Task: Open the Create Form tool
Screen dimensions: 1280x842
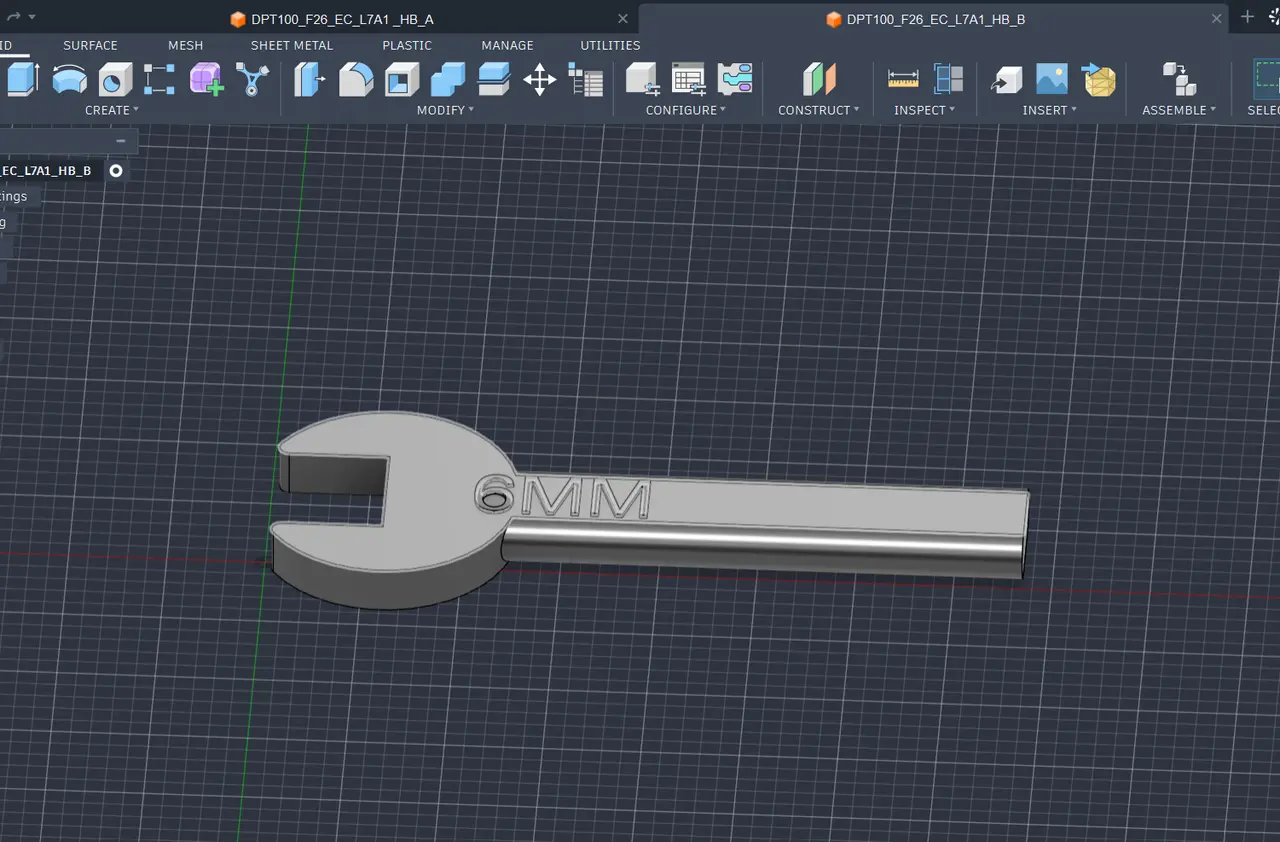Action: pyautogui.click(x=206, y=79)
